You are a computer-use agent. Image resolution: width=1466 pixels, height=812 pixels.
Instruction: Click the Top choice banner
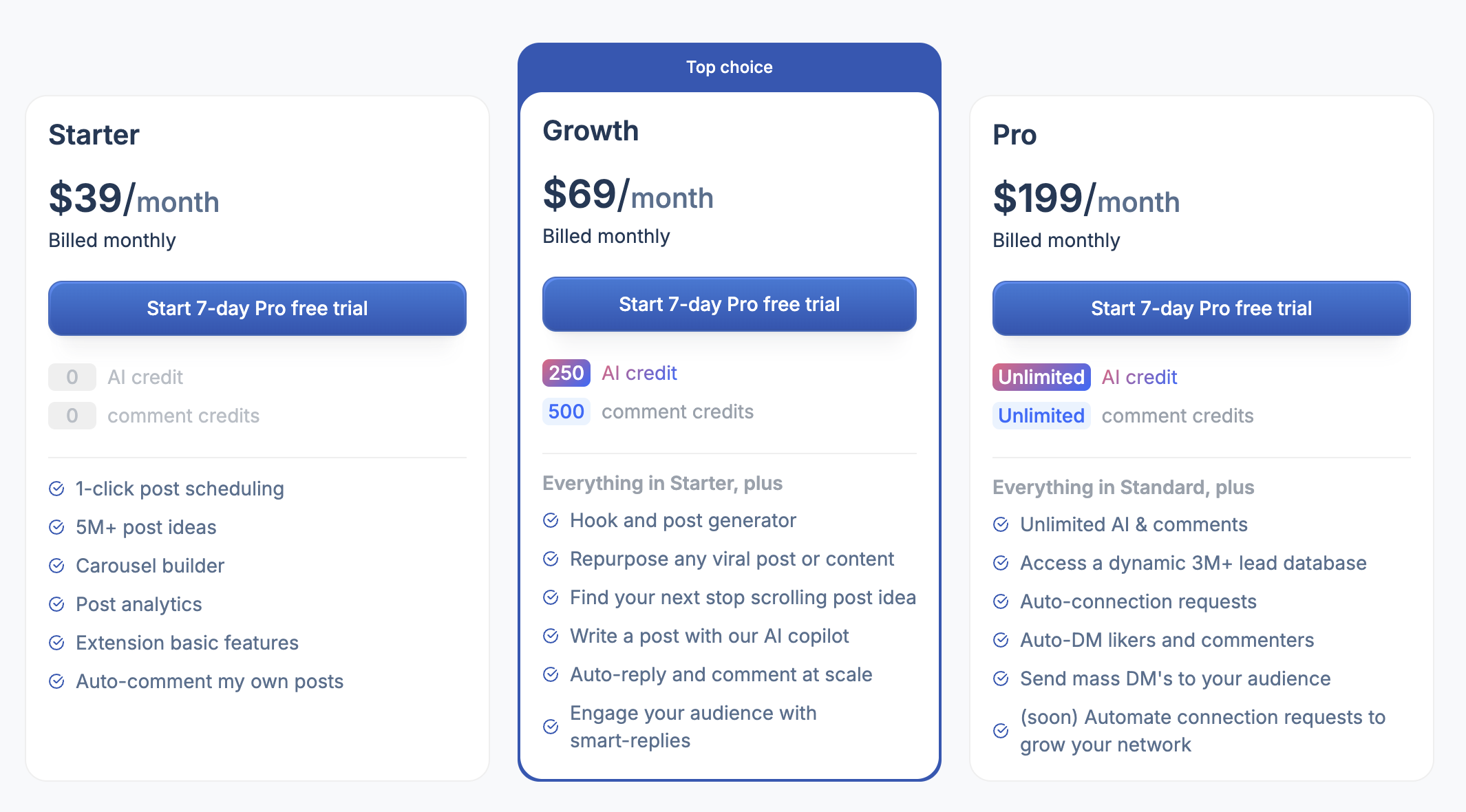tap(729, 67)
